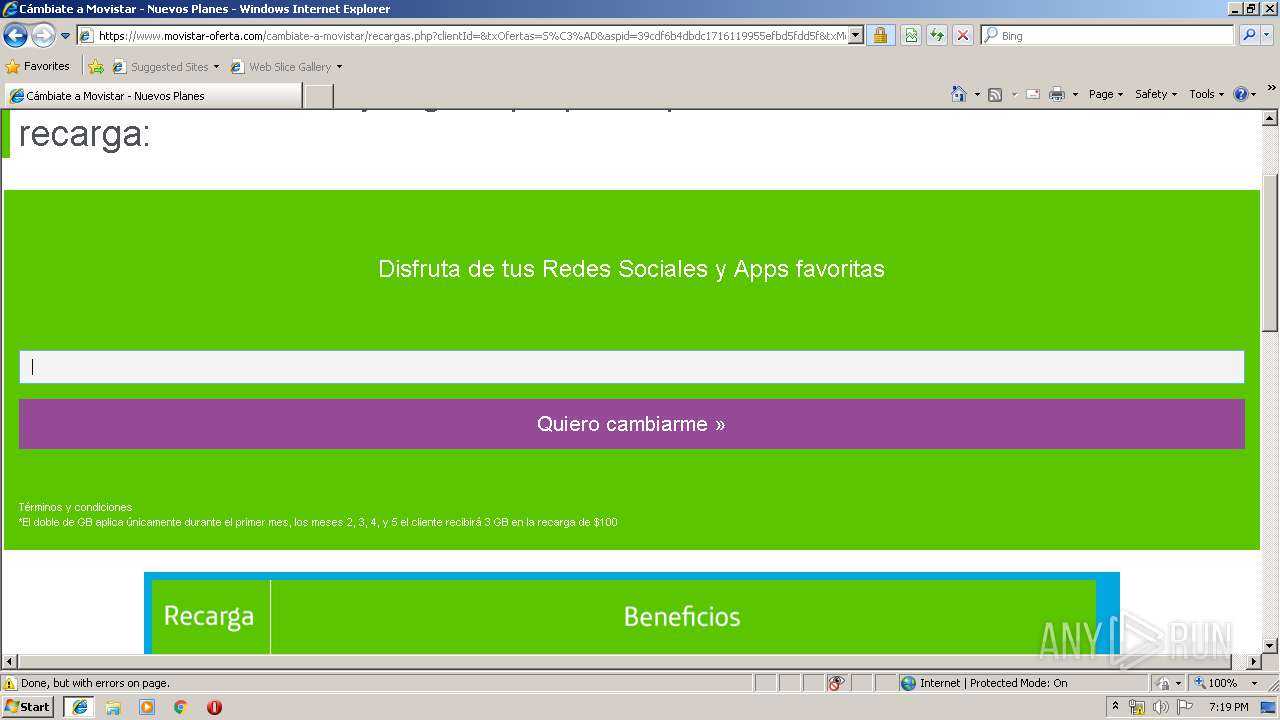Click the address bar URL field
Viewport: 1280px width, 720px height.
tap(462, 36)
